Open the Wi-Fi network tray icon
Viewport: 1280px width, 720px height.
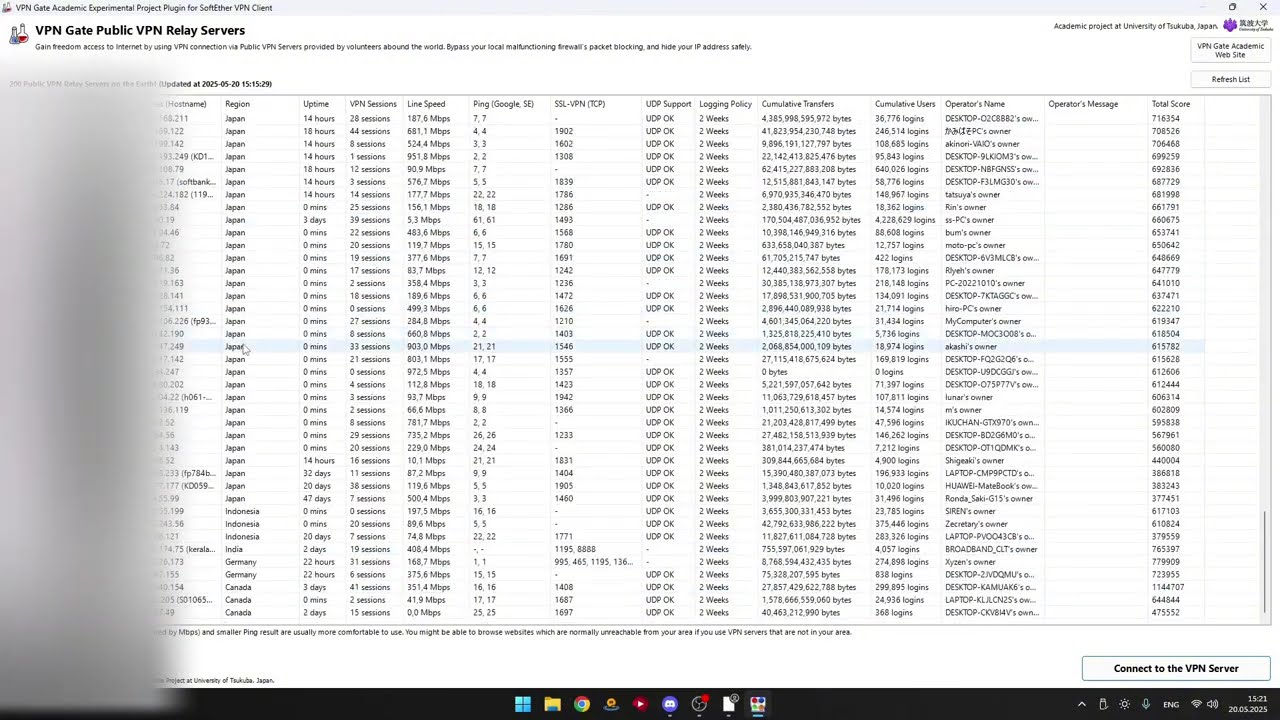pyautogui.click(x=1196, y=704)
